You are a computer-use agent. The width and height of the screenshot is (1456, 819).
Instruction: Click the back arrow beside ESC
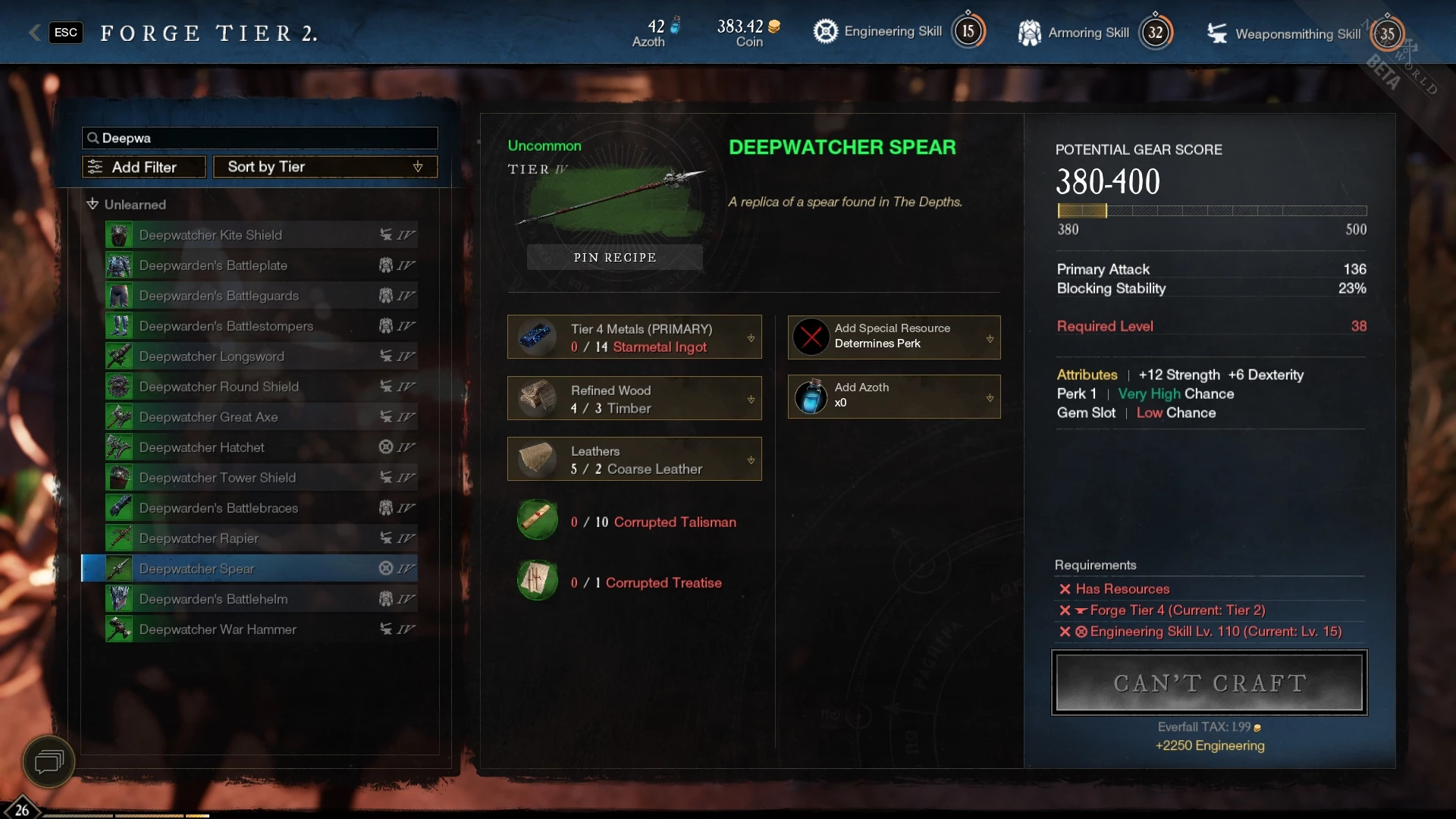coord(34,32)
